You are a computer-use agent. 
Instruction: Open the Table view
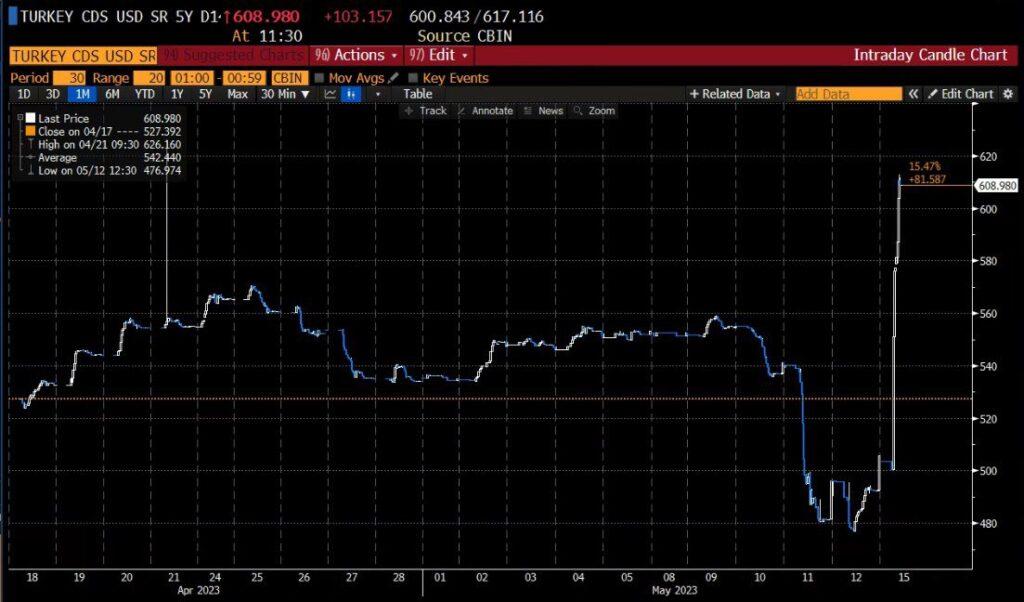pyautogui.click(x=417, y=94)
